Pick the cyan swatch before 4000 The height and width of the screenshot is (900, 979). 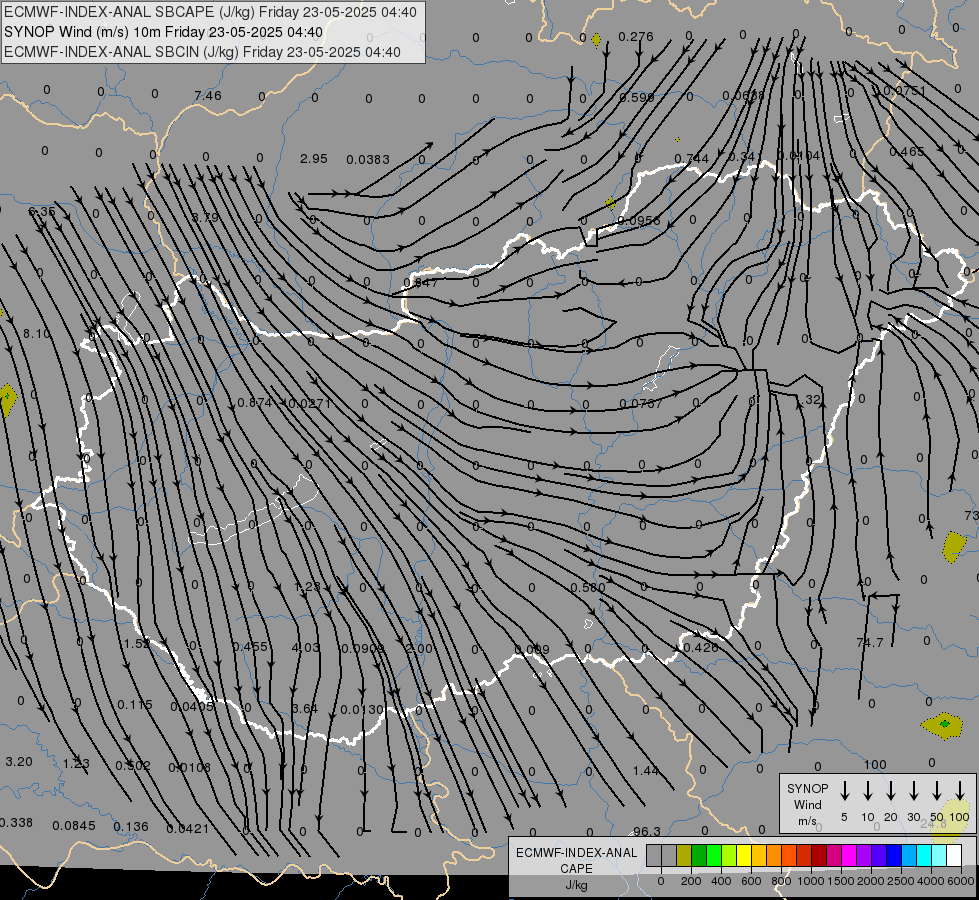[923, 856]
